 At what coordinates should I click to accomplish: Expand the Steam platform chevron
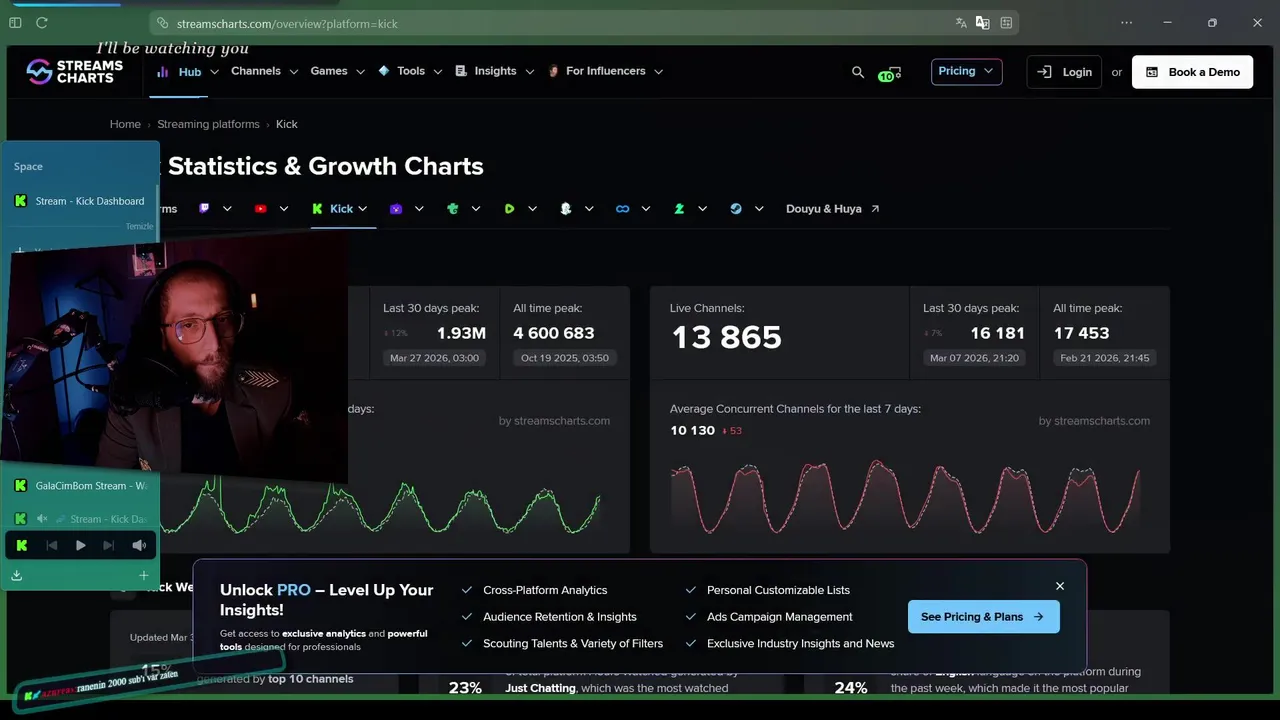[x=759, y=209]
